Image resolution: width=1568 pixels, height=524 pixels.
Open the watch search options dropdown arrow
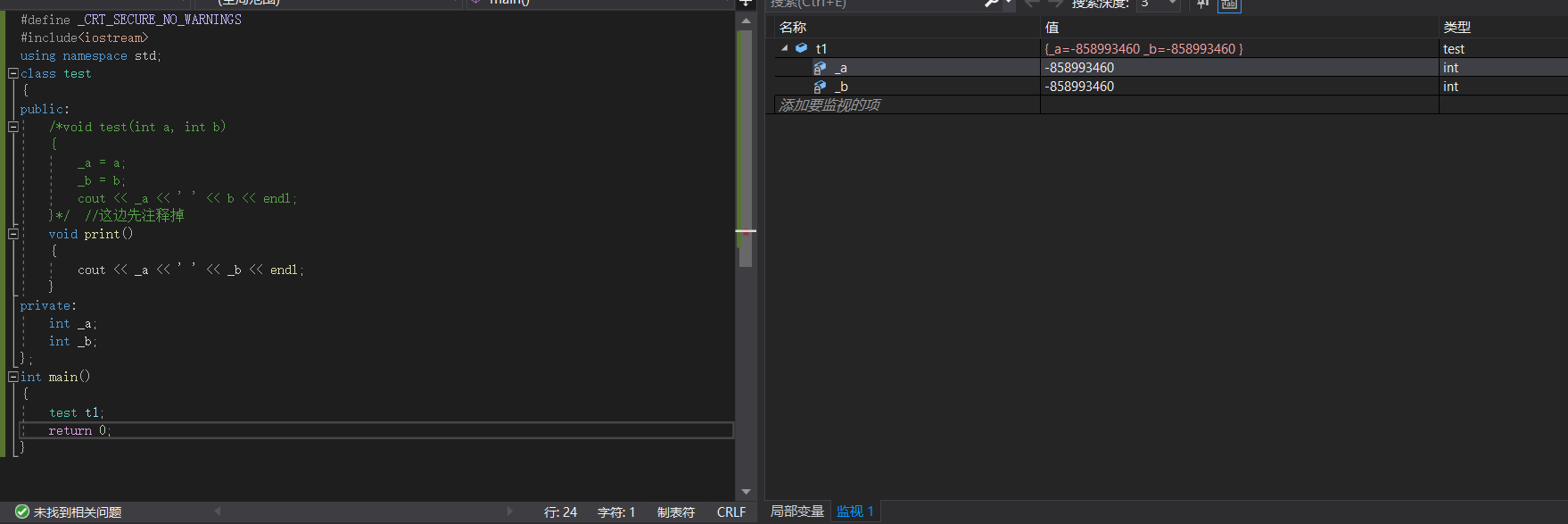tap(1008, 4)
